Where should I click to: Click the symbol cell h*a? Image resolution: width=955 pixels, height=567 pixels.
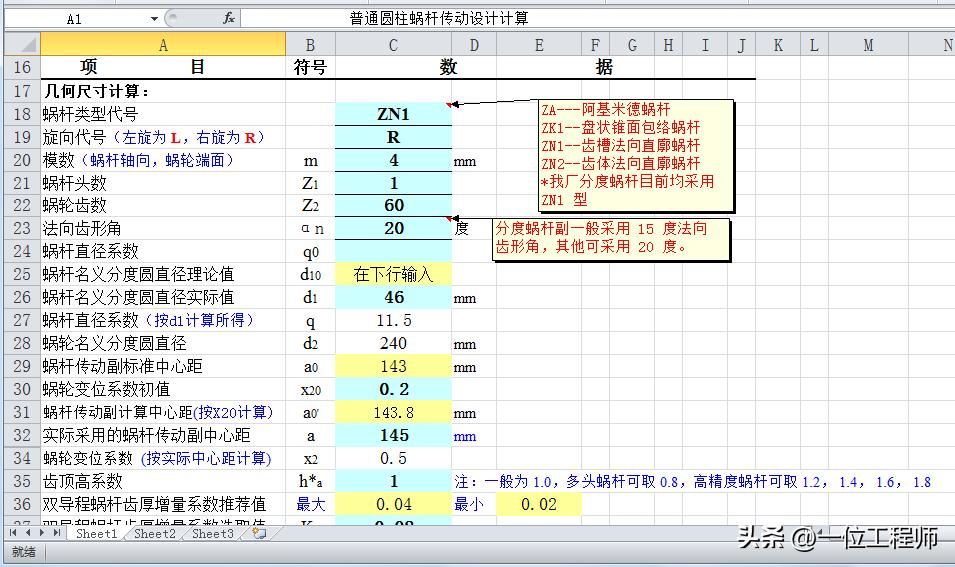pos(310,481)
